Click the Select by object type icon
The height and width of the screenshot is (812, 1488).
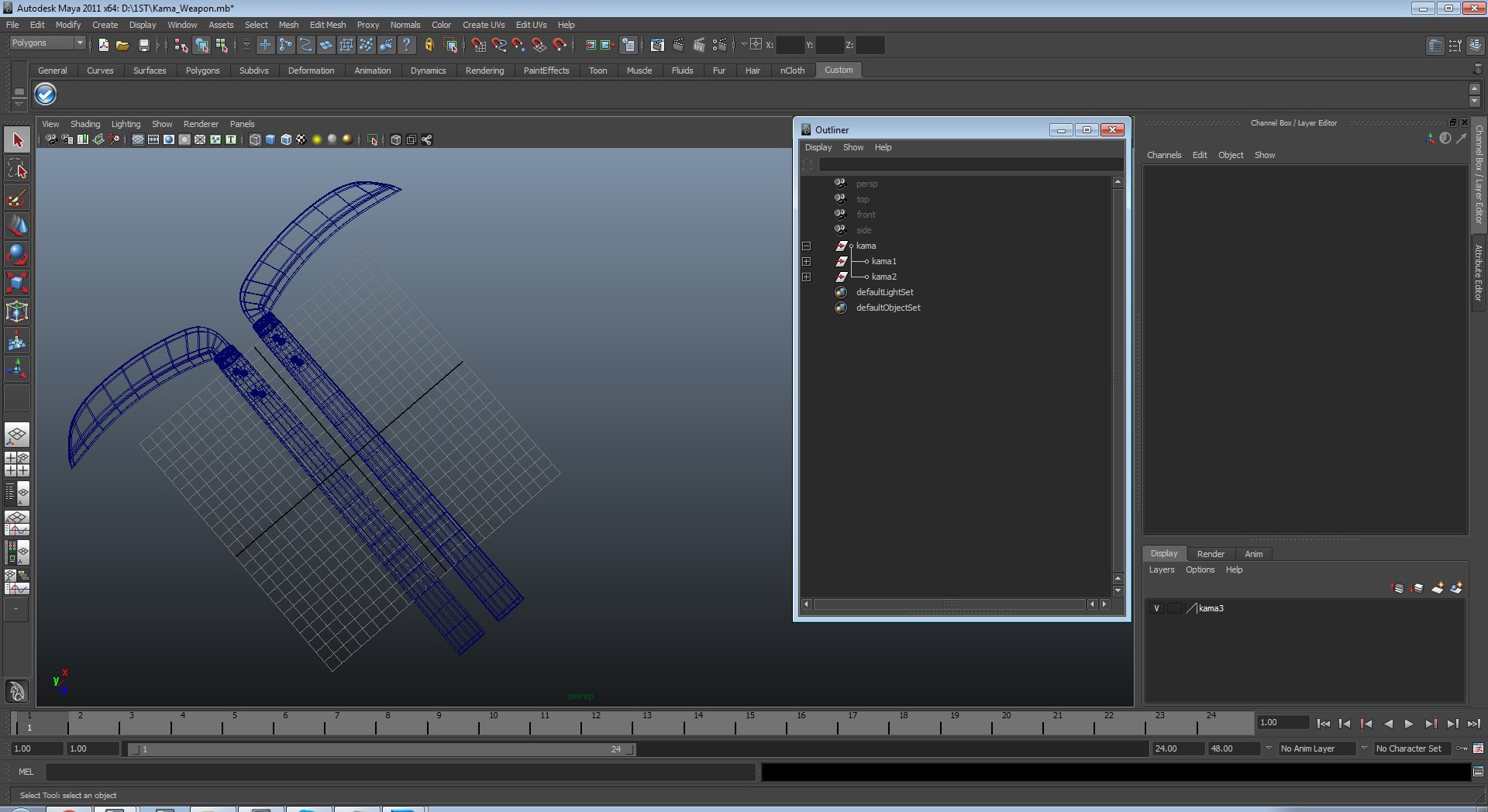click(201, 45)
